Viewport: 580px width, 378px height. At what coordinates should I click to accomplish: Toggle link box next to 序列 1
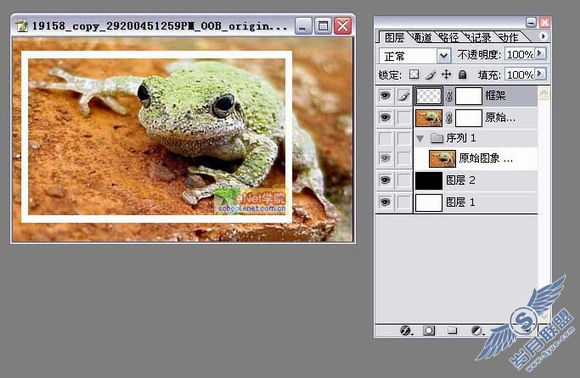point(404,139)
